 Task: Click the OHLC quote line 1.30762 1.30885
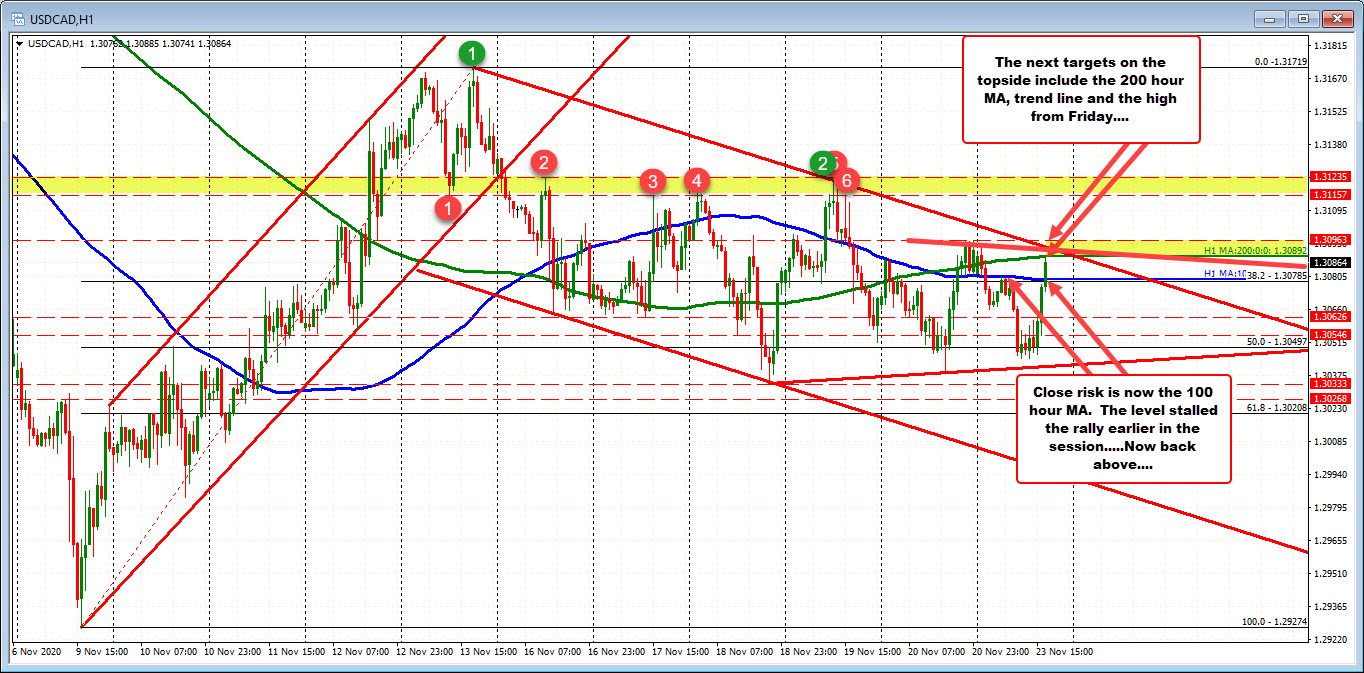tap(160, 43)
